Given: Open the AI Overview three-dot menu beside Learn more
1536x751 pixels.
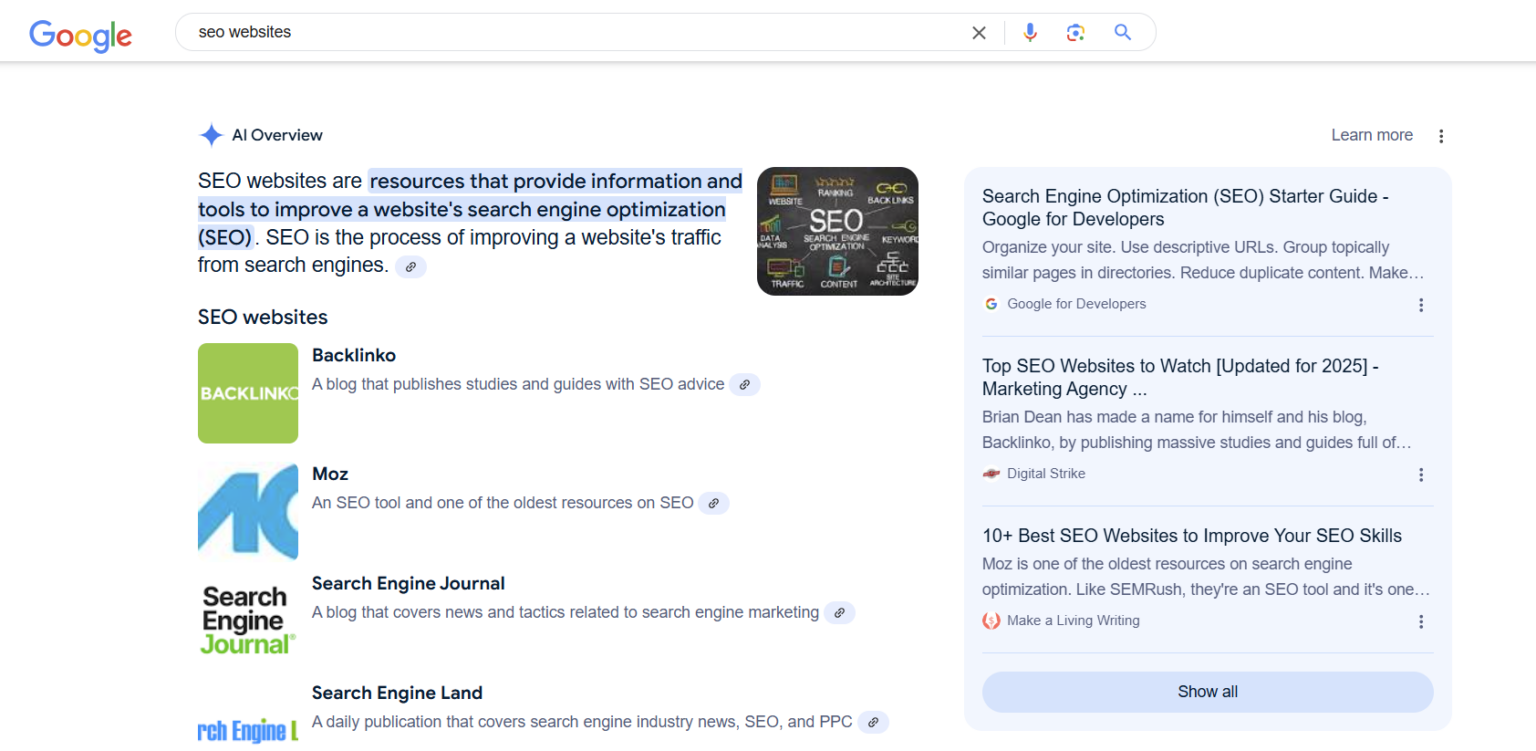Looking at the screenshot, I should (1441, 135).
